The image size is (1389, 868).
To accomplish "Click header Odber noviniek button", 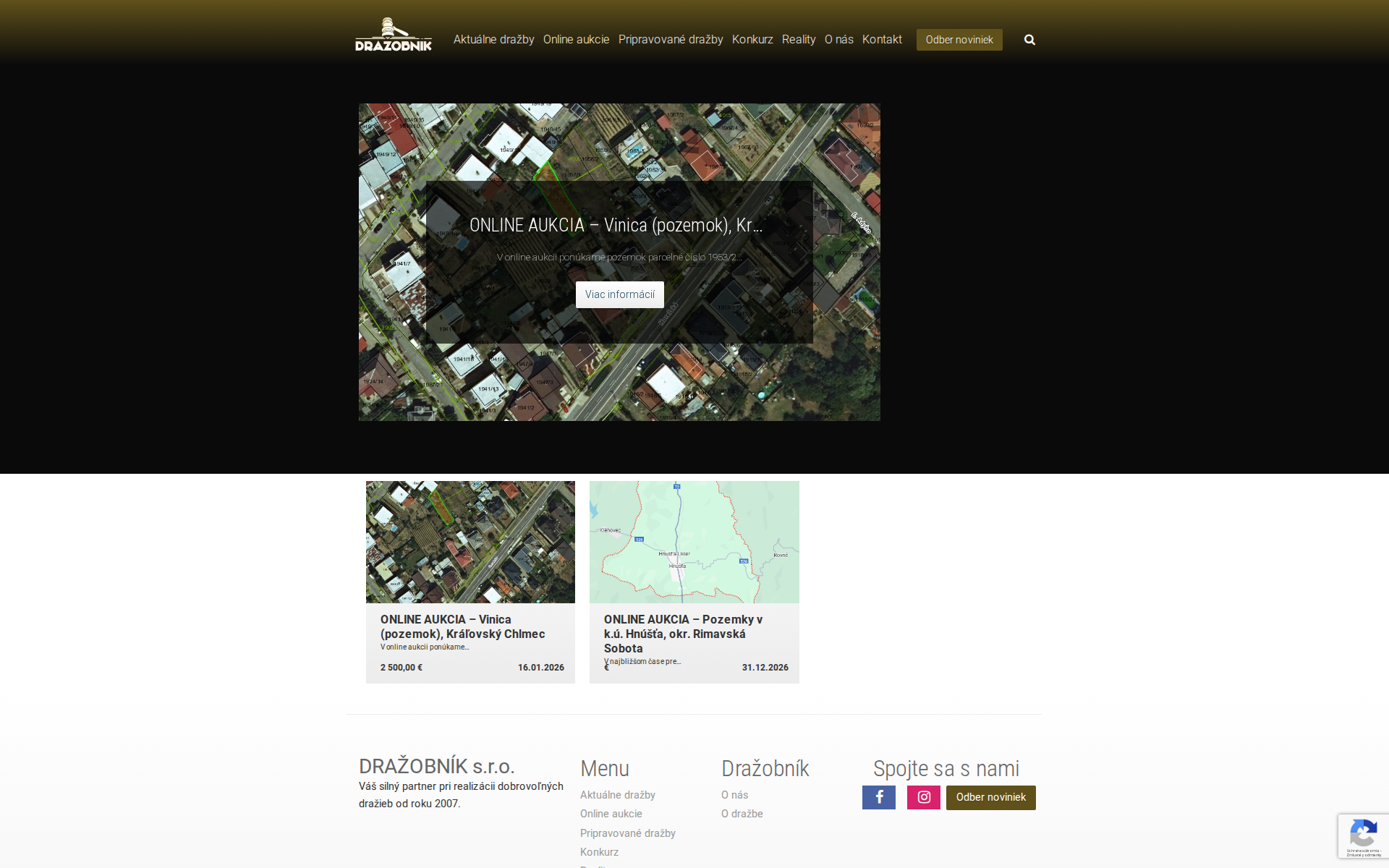I will [x=959, y=40].
